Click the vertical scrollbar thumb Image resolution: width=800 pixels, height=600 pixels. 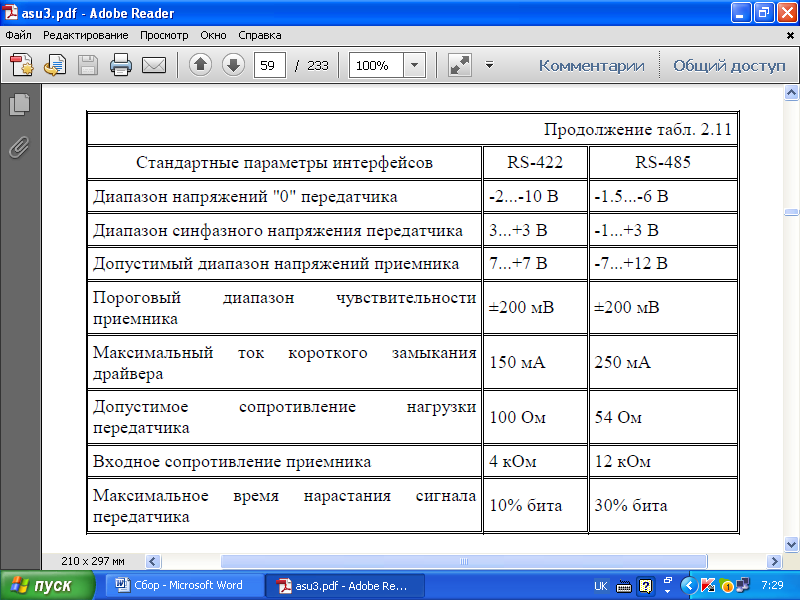point(791,212)
